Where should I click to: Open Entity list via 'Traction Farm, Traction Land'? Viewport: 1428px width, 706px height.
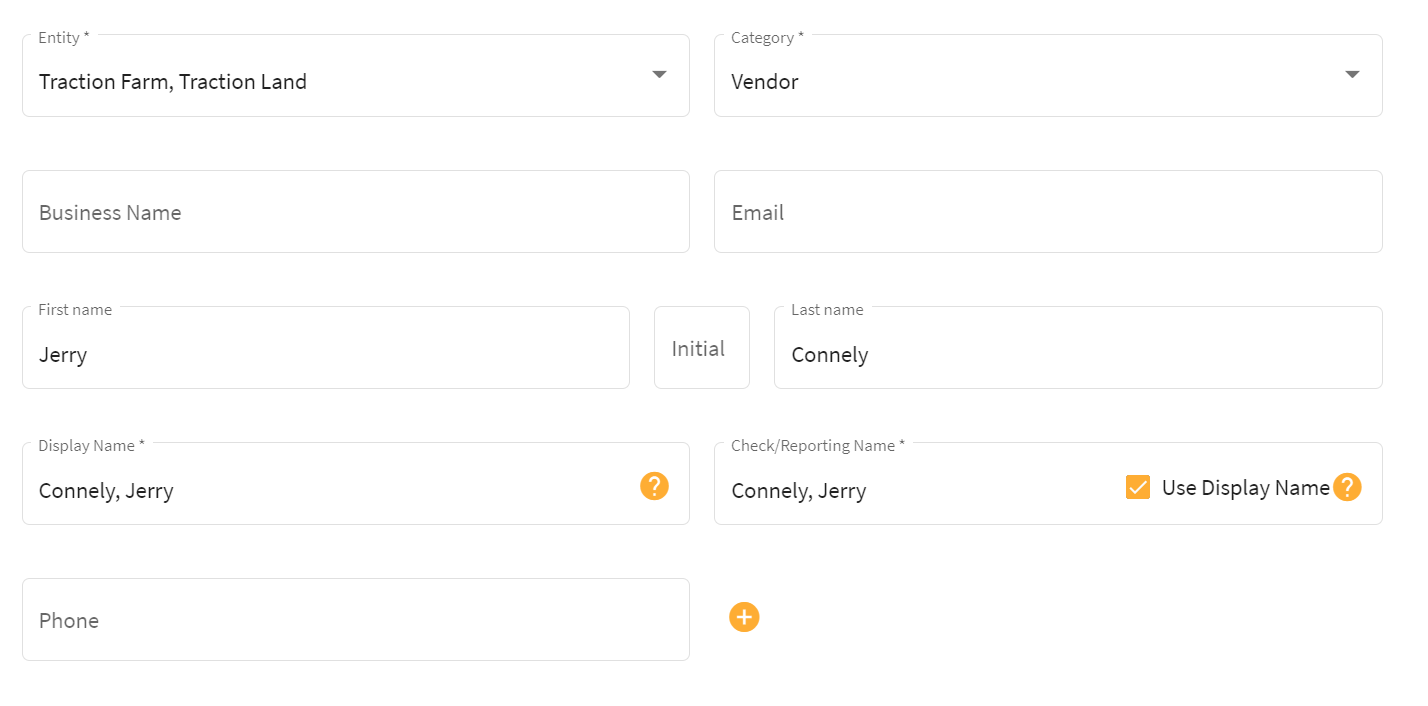pos(173,82)
